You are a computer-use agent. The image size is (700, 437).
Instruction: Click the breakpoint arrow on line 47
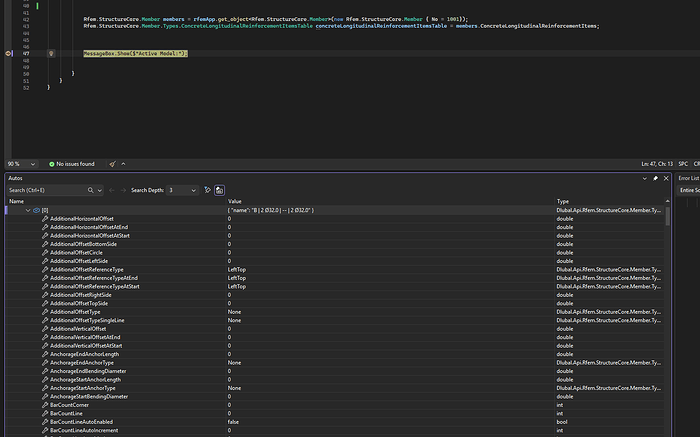pyautogui.click(x=10, y=53)
